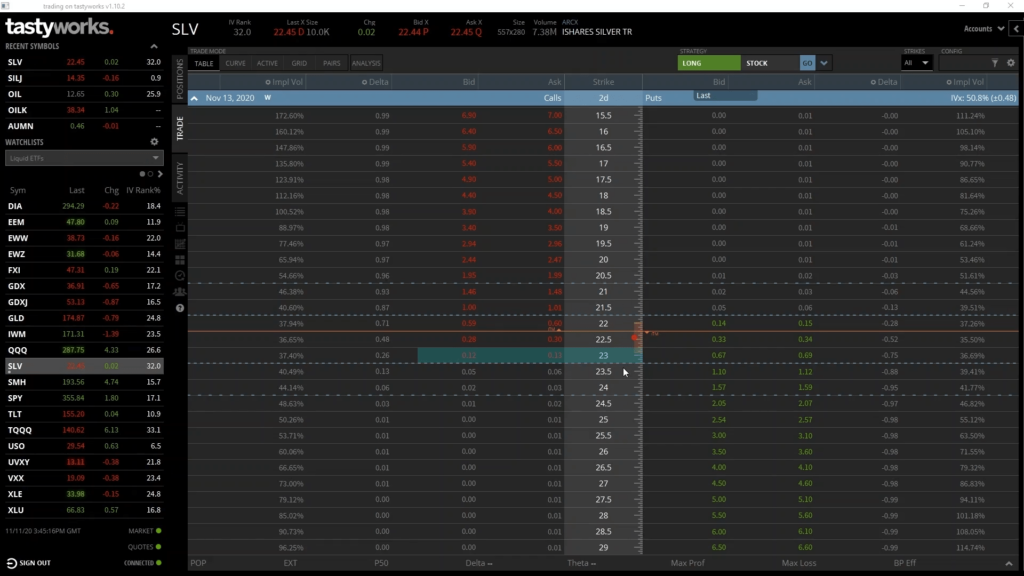The height and width of the screenshot is (576, 1024).
Task: Open the filter funnel in Config
Action: 996,63
